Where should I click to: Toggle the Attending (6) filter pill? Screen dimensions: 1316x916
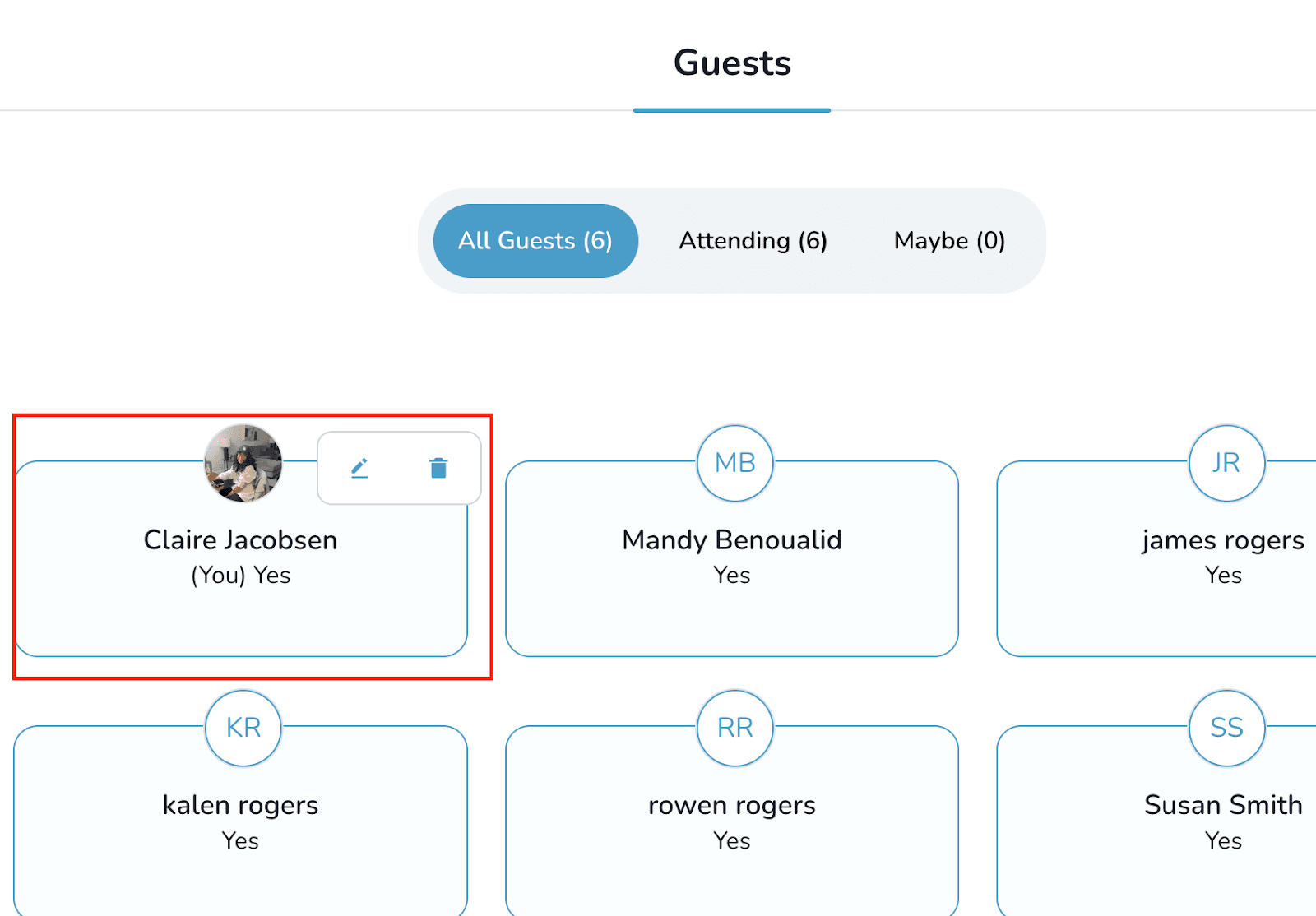(753, 240)
